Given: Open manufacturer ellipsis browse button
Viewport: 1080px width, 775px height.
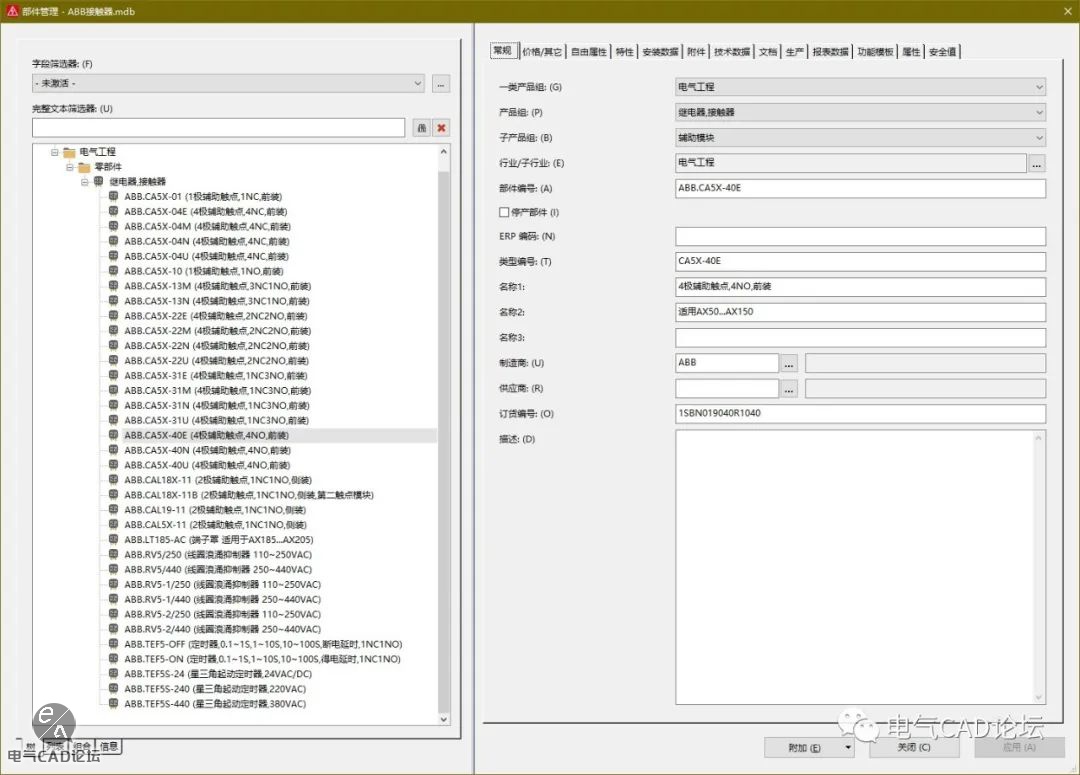Looking at the screenshot, I should click(x=789, y=363).
